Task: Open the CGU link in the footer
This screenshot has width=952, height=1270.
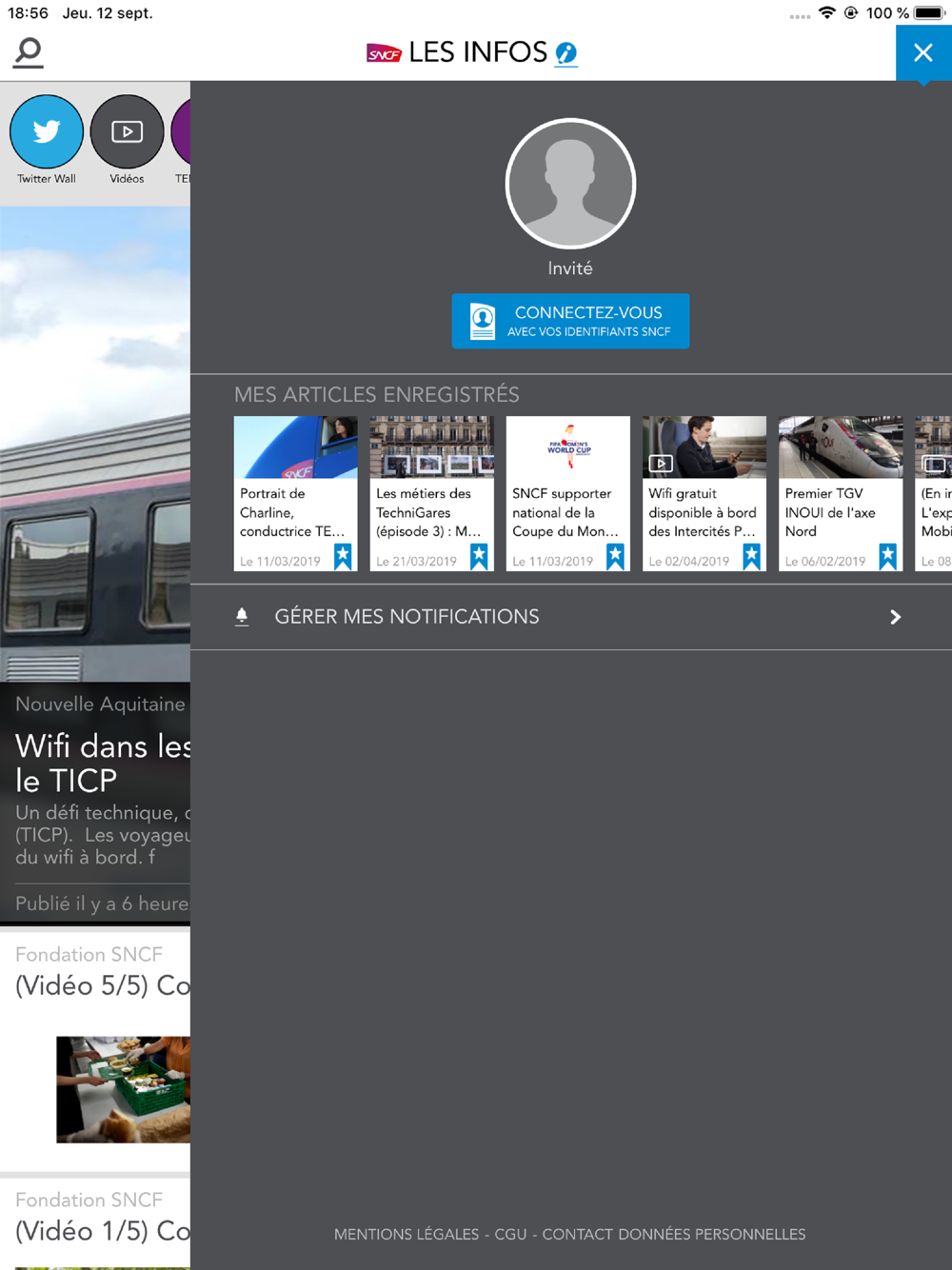Action: (510, 1234)
